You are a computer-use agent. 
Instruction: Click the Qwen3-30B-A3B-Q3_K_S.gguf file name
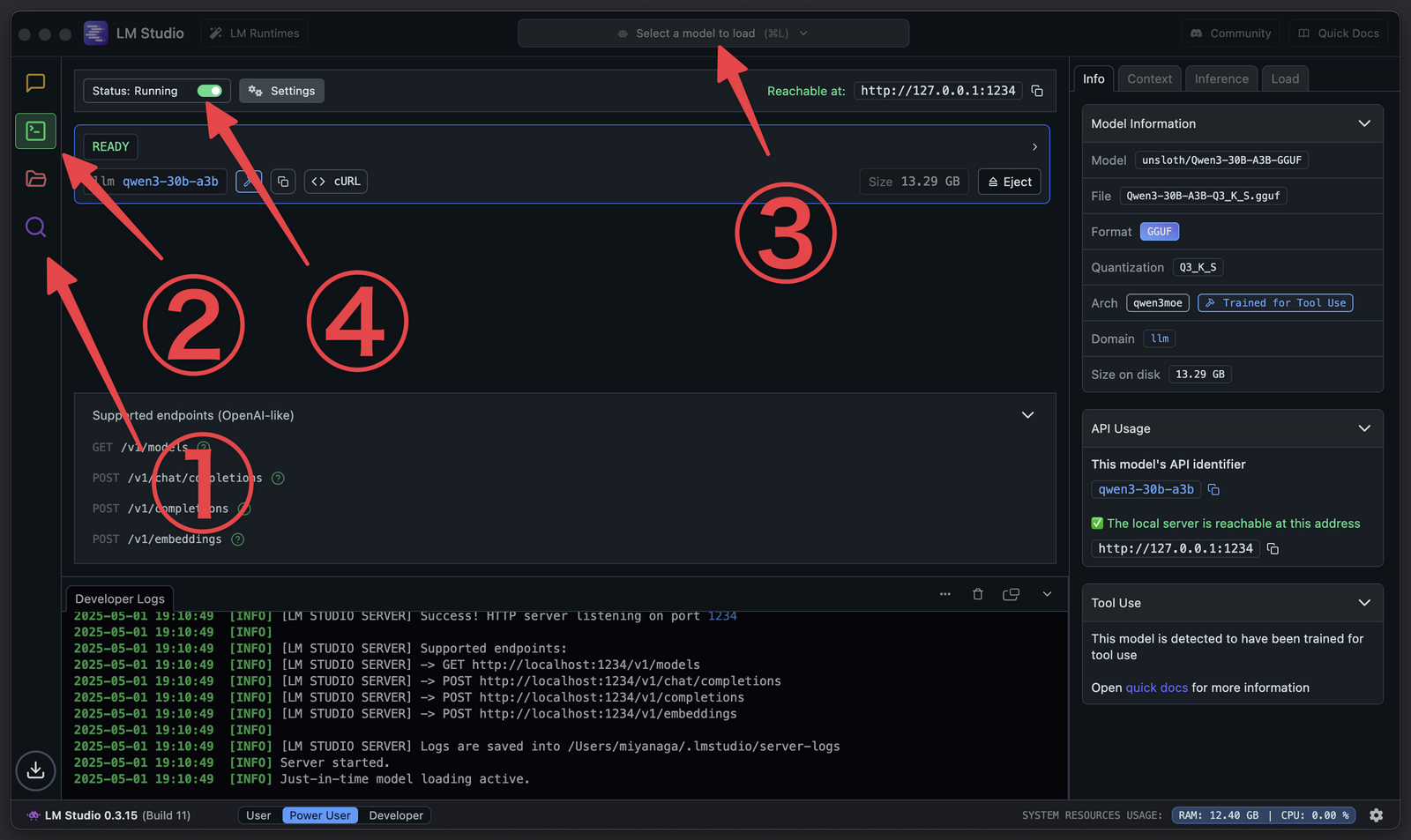(x=1203, y=196)
